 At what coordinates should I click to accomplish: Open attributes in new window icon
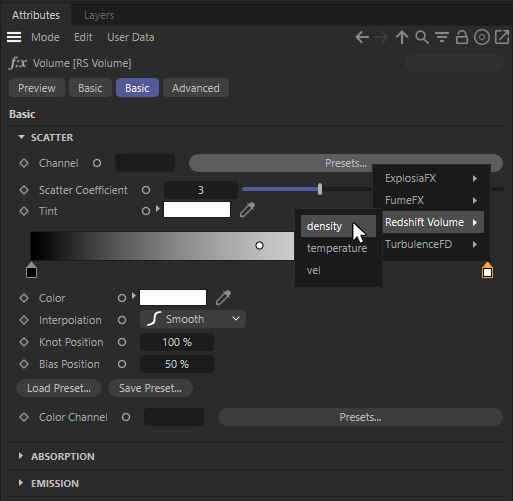pyautogui.click(x=502, y=37)
